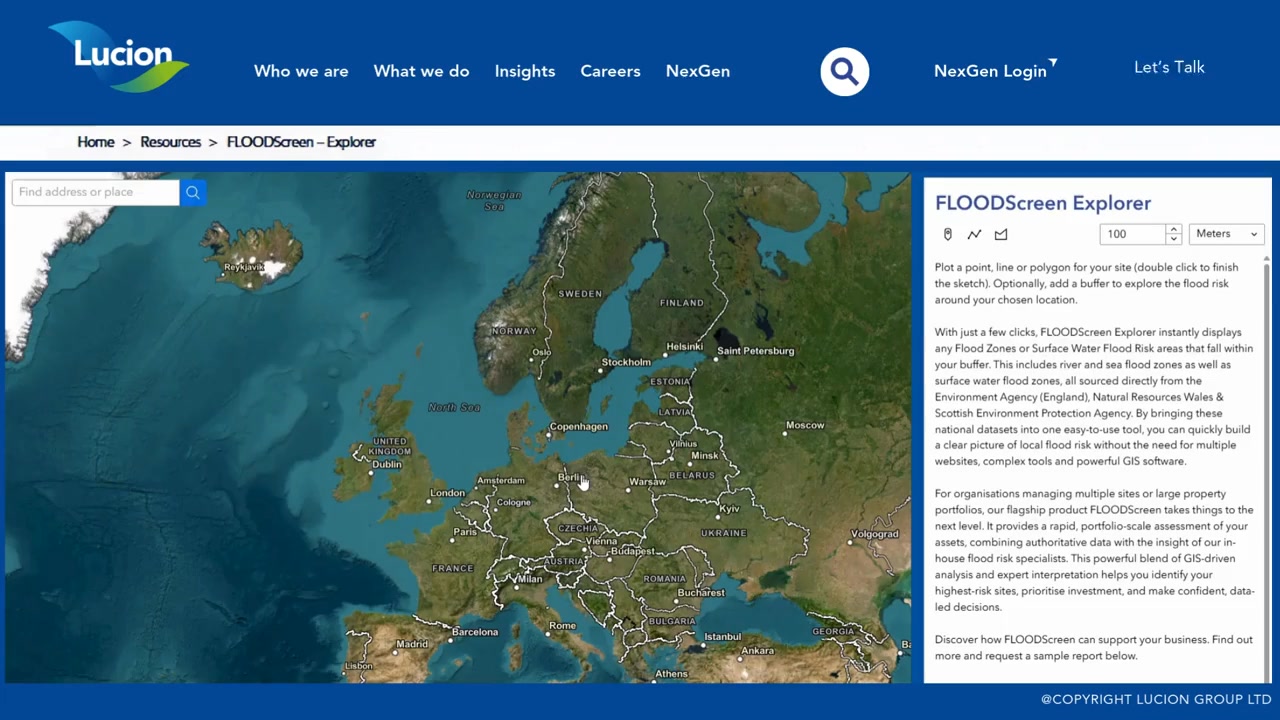Image resolution: width=1280 pixels, height=720 pixels.
Task: Click the UKRAINE country label
Action: pyautogui.click(x=724, y=533)
